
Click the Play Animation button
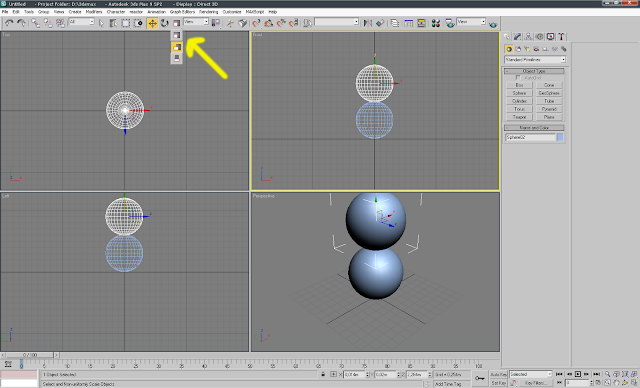(x=578, y=374)
